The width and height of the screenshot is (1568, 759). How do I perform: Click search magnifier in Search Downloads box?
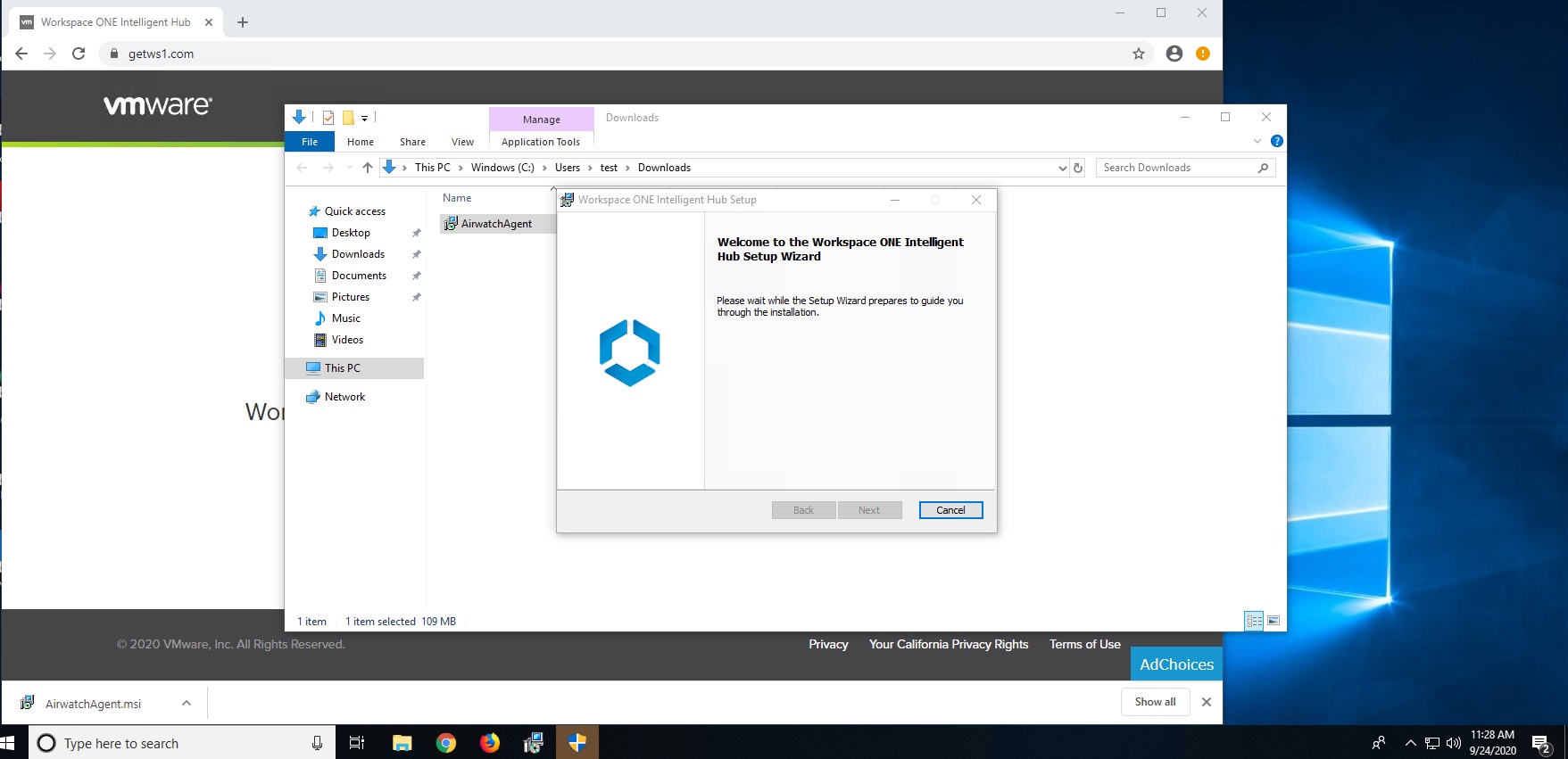click(1263, 168)
